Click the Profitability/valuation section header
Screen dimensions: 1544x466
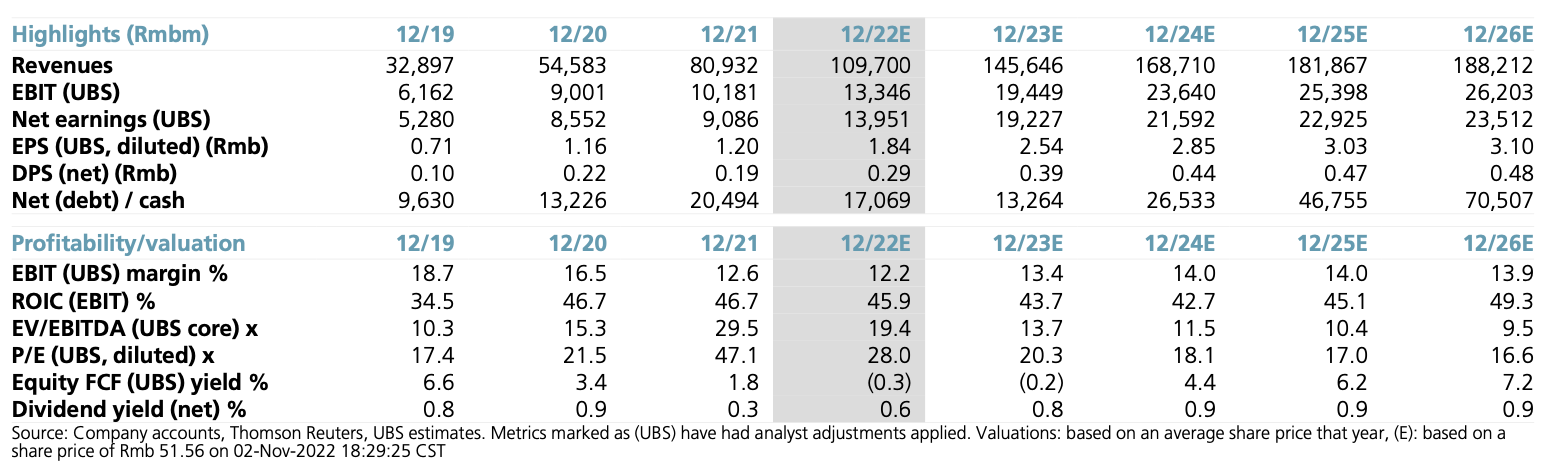[128, 243]
